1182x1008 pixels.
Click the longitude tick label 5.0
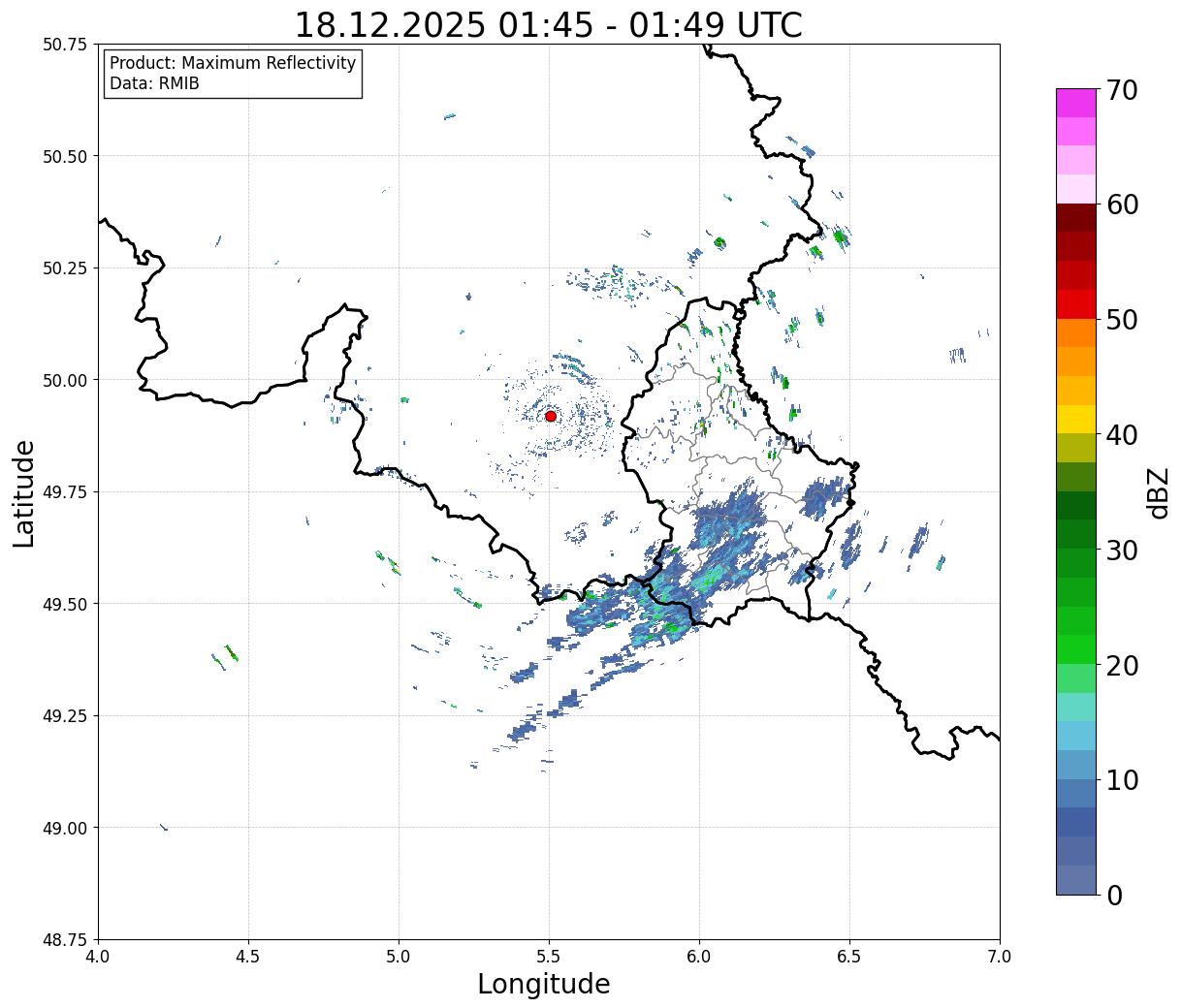coord(399,957)
